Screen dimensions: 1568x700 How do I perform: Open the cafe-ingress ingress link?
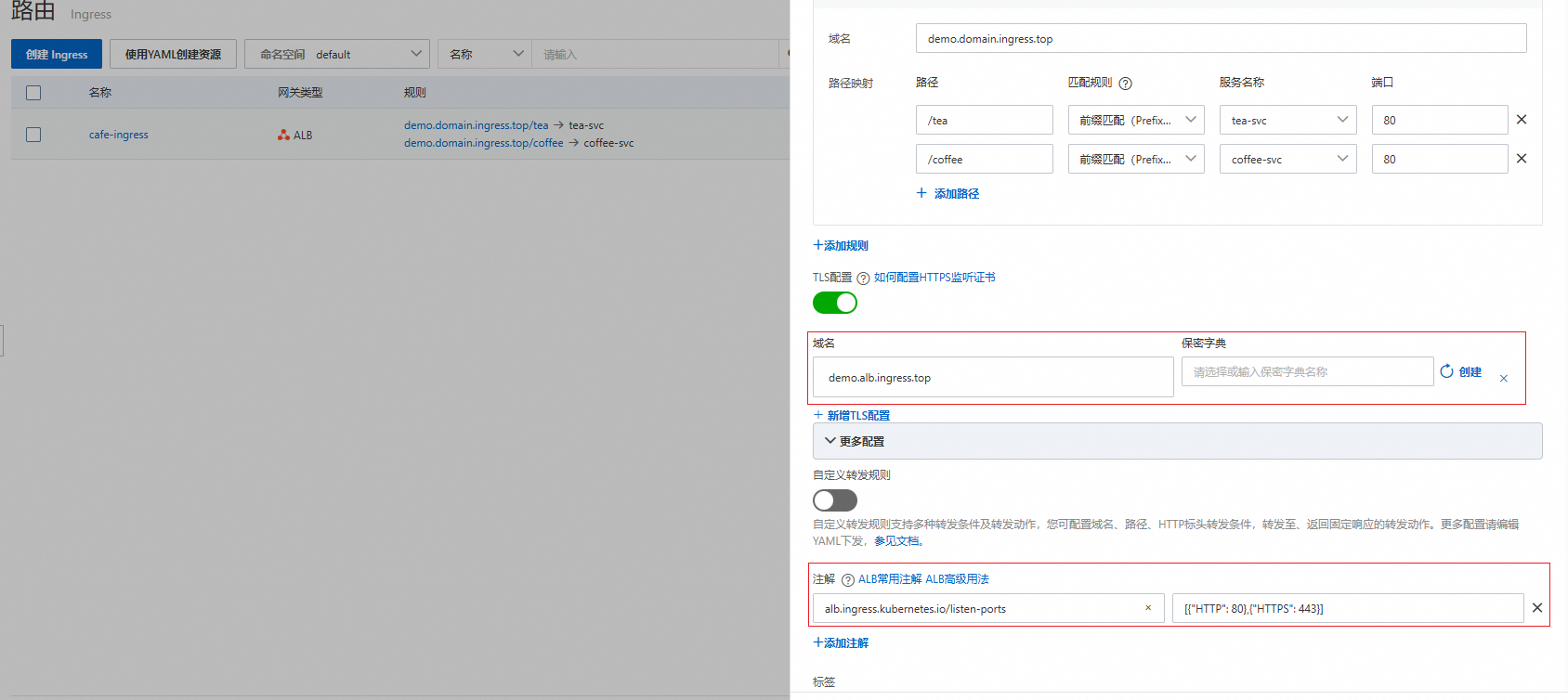(119, 135)
